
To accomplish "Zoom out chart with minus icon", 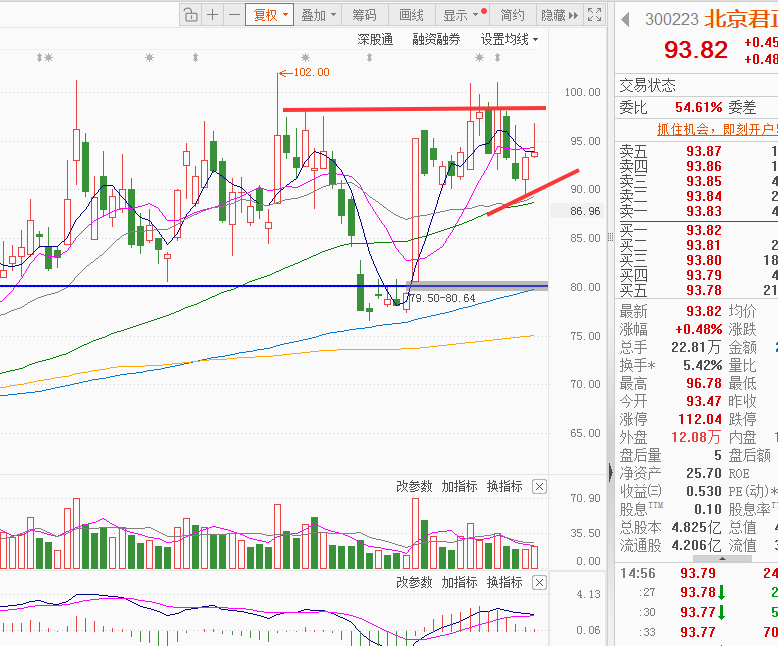I will pyautogui.click(x=234, y=15).
